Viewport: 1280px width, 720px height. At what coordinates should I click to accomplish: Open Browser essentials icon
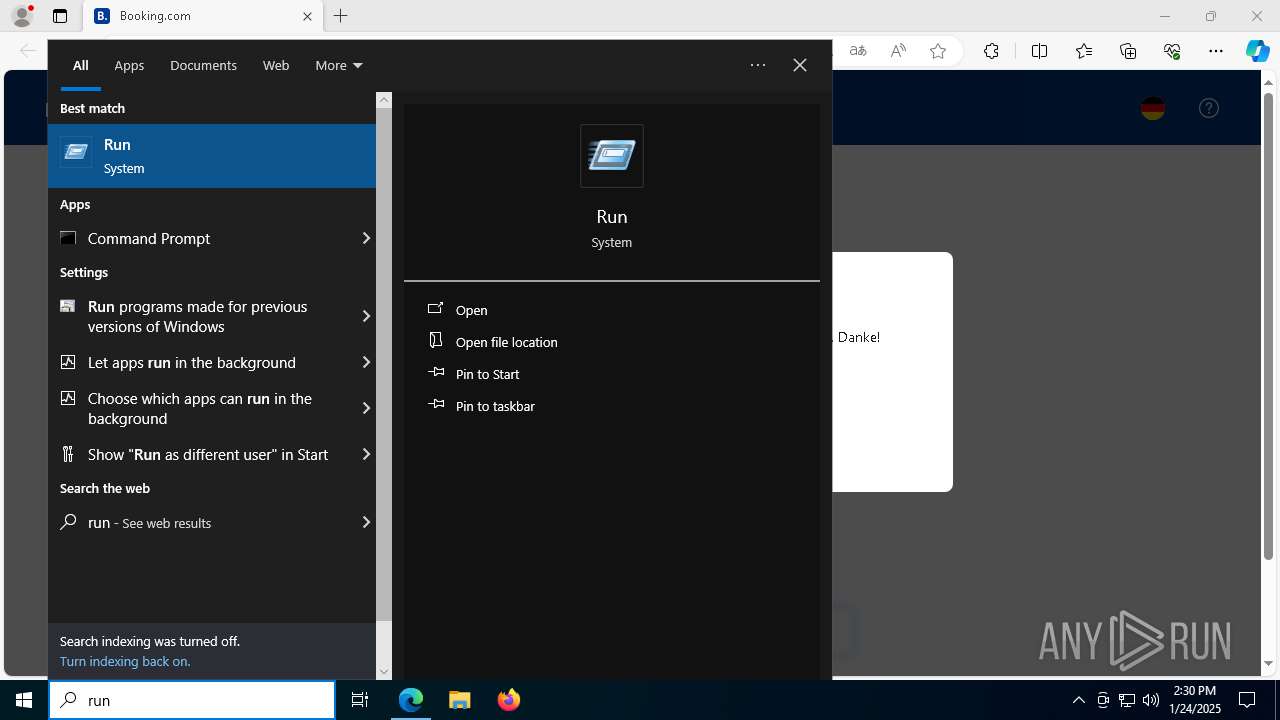(1173, 51)
